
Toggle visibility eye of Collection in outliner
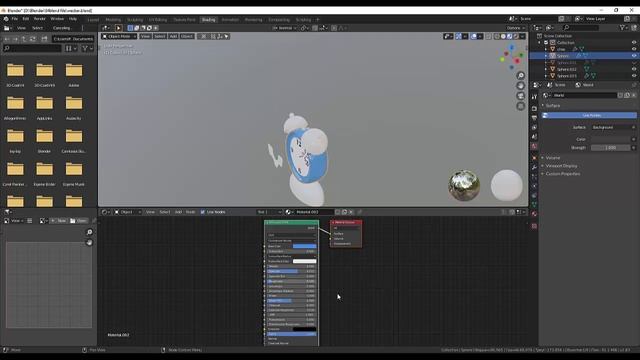click(x=634, y=42)
